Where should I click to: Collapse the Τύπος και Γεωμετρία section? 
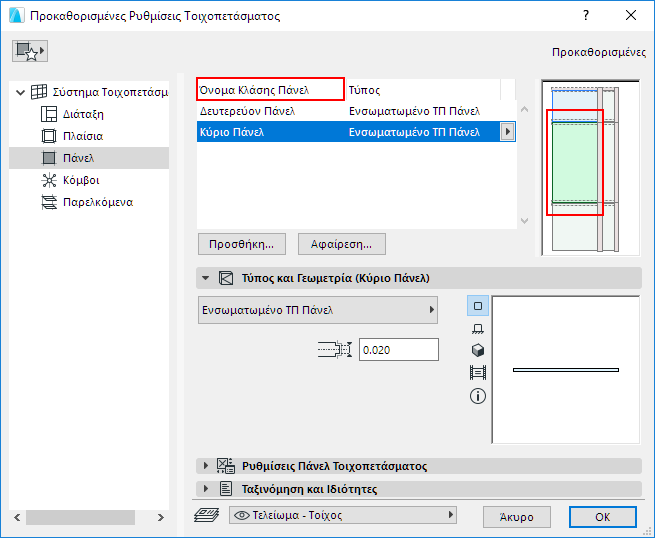(x=206, y=278)
